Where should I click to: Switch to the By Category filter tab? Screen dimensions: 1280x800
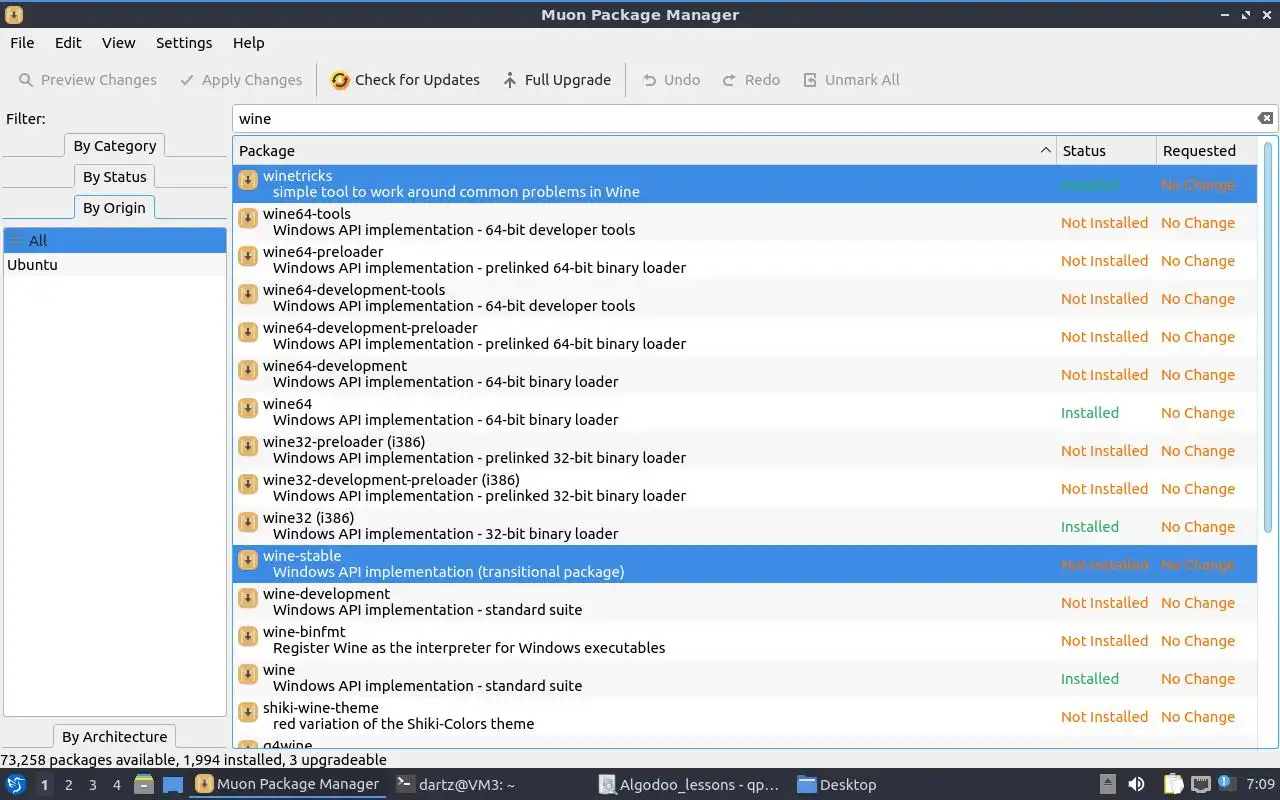coord(114,145)
